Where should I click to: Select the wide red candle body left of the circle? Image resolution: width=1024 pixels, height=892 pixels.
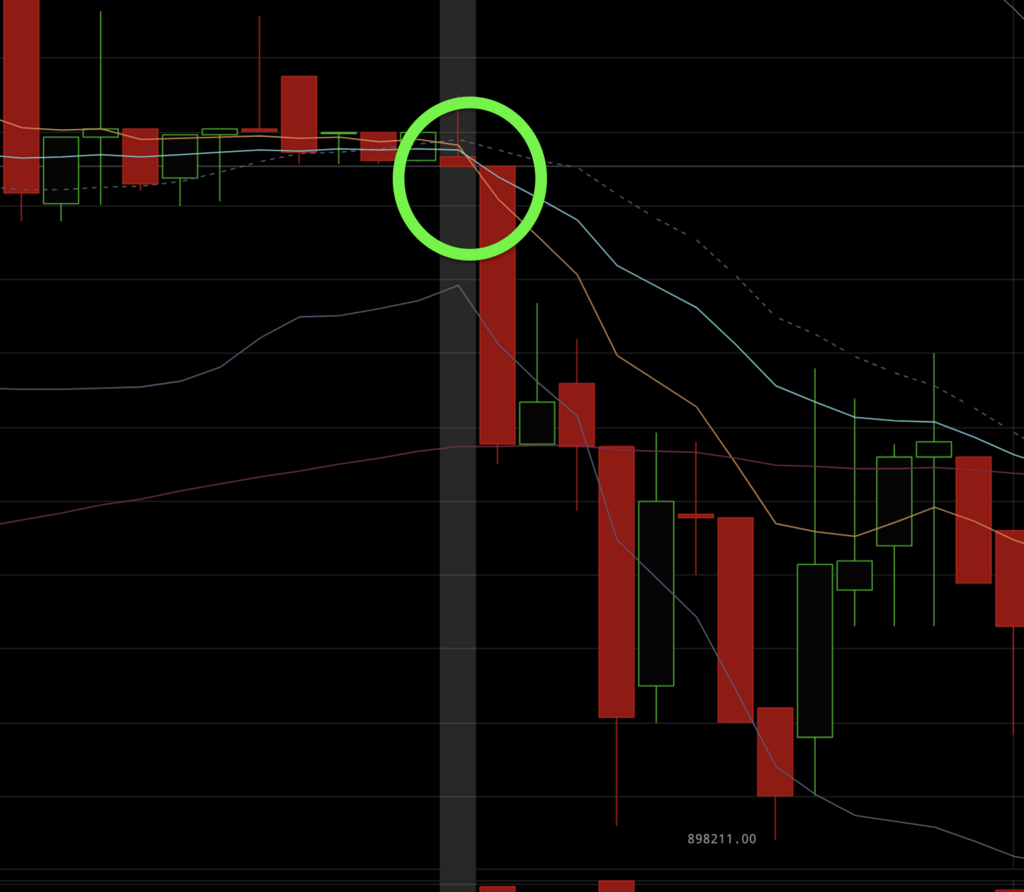(378, 146)
